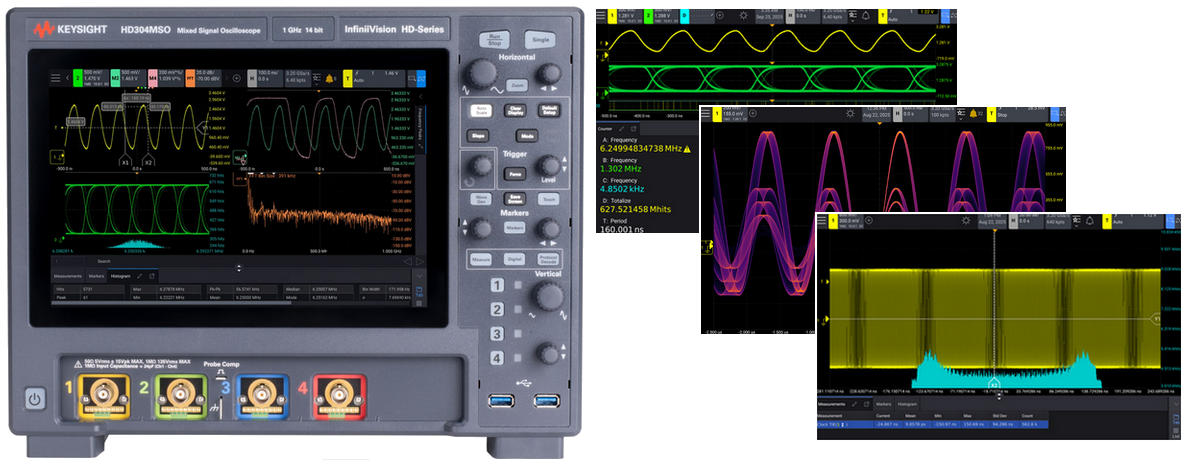Open the hamburger menu in the bottom histogram screenshot
Viewport: 1184px width, 464px height.
click(822, 221)
